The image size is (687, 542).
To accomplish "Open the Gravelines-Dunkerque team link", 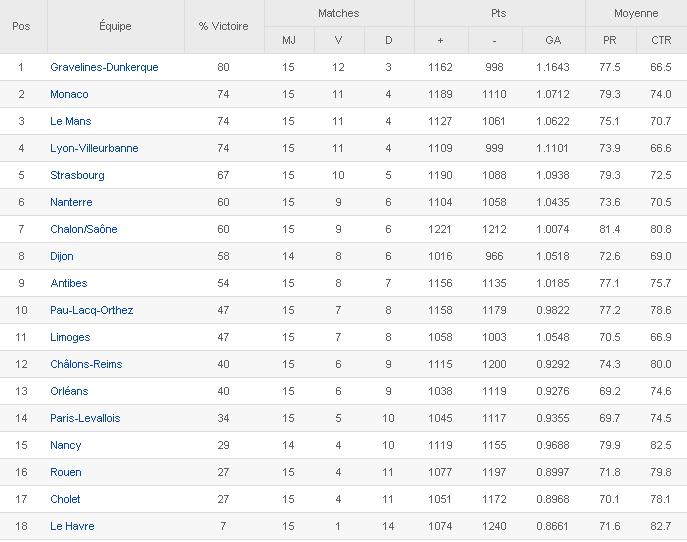I will coord(104,67).
